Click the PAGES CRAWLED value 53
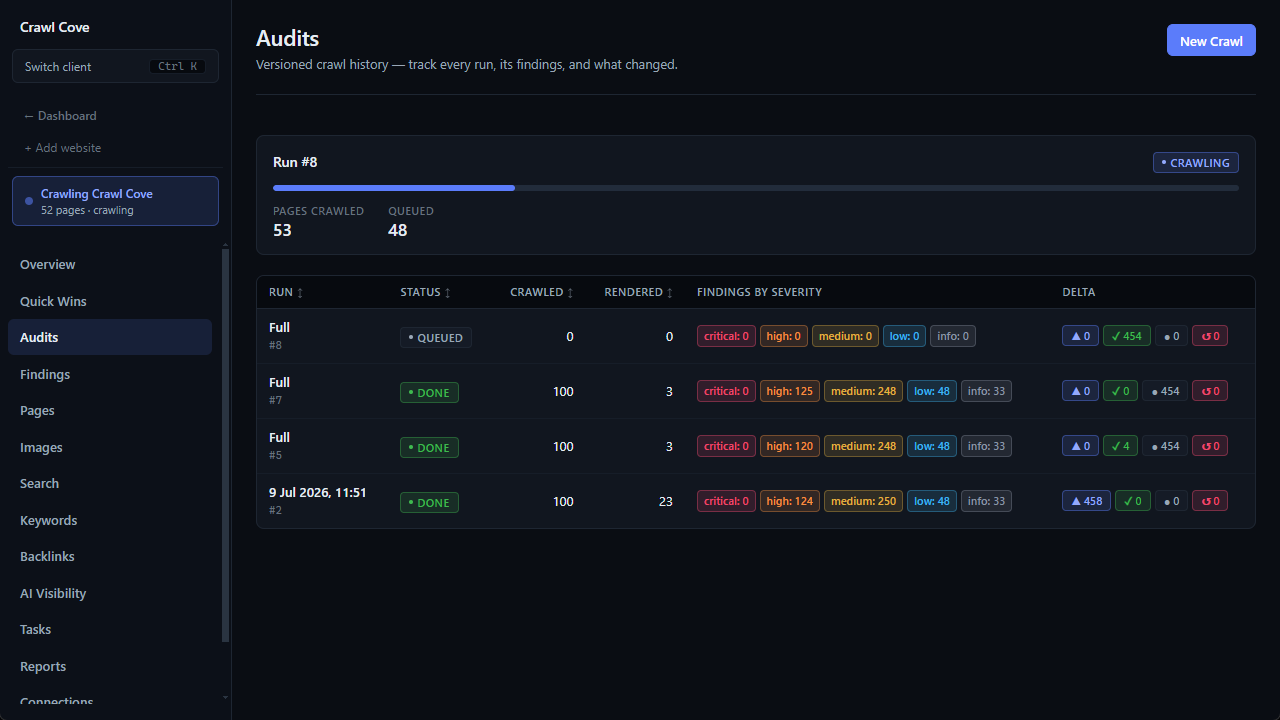 [x=282, y=230]
